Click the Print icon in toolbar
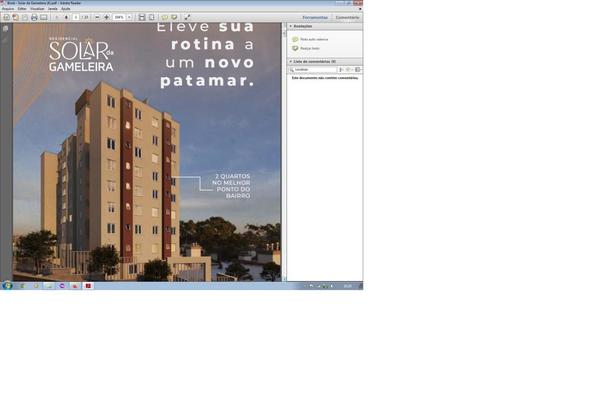 34,17
